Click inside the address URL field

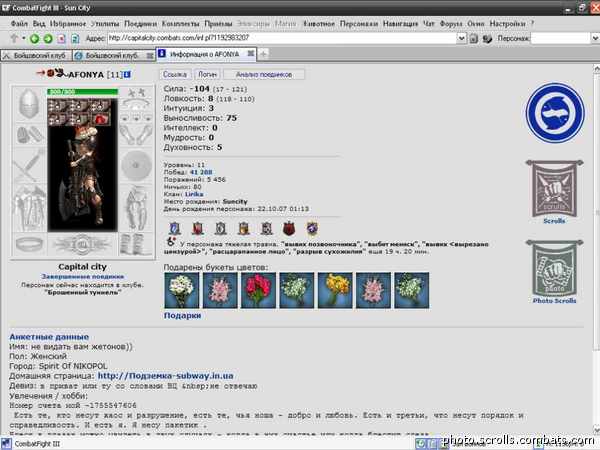[x=282, y=38]
